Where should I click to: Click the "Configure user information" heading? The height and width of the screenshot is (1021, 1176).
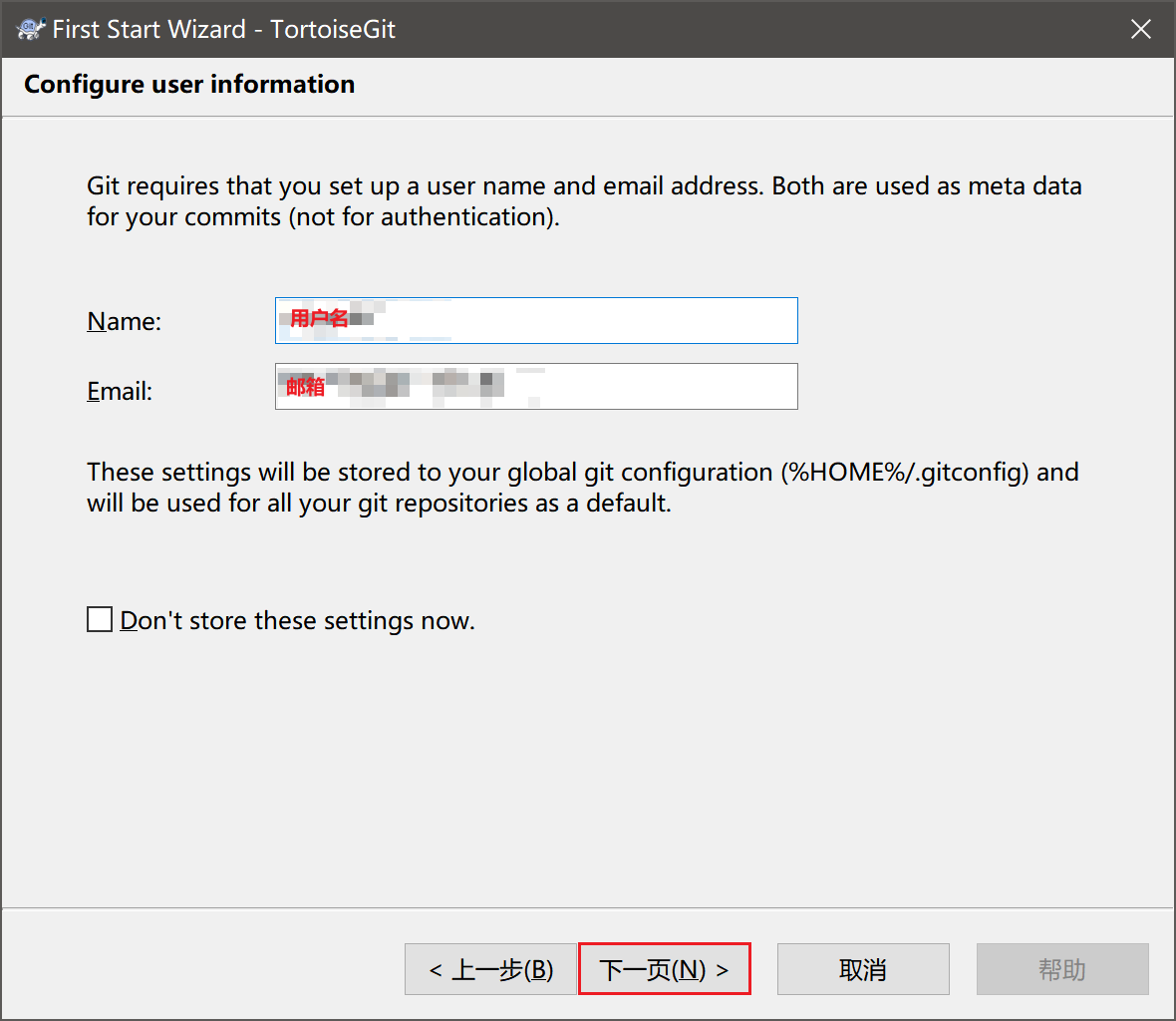click(189, 85)
